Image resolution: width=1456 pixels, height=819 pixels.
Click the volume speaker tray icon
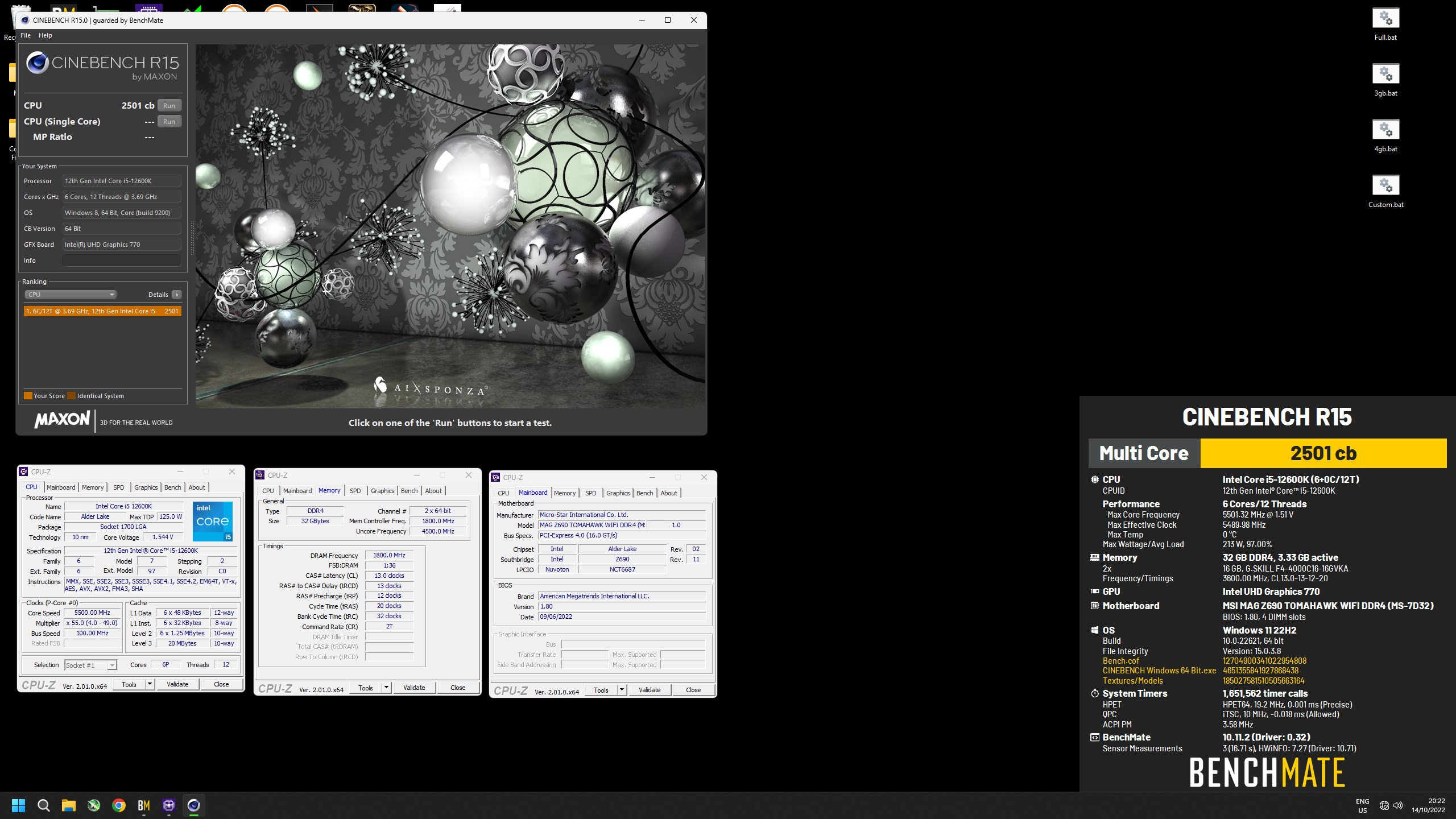(1398, 805)
